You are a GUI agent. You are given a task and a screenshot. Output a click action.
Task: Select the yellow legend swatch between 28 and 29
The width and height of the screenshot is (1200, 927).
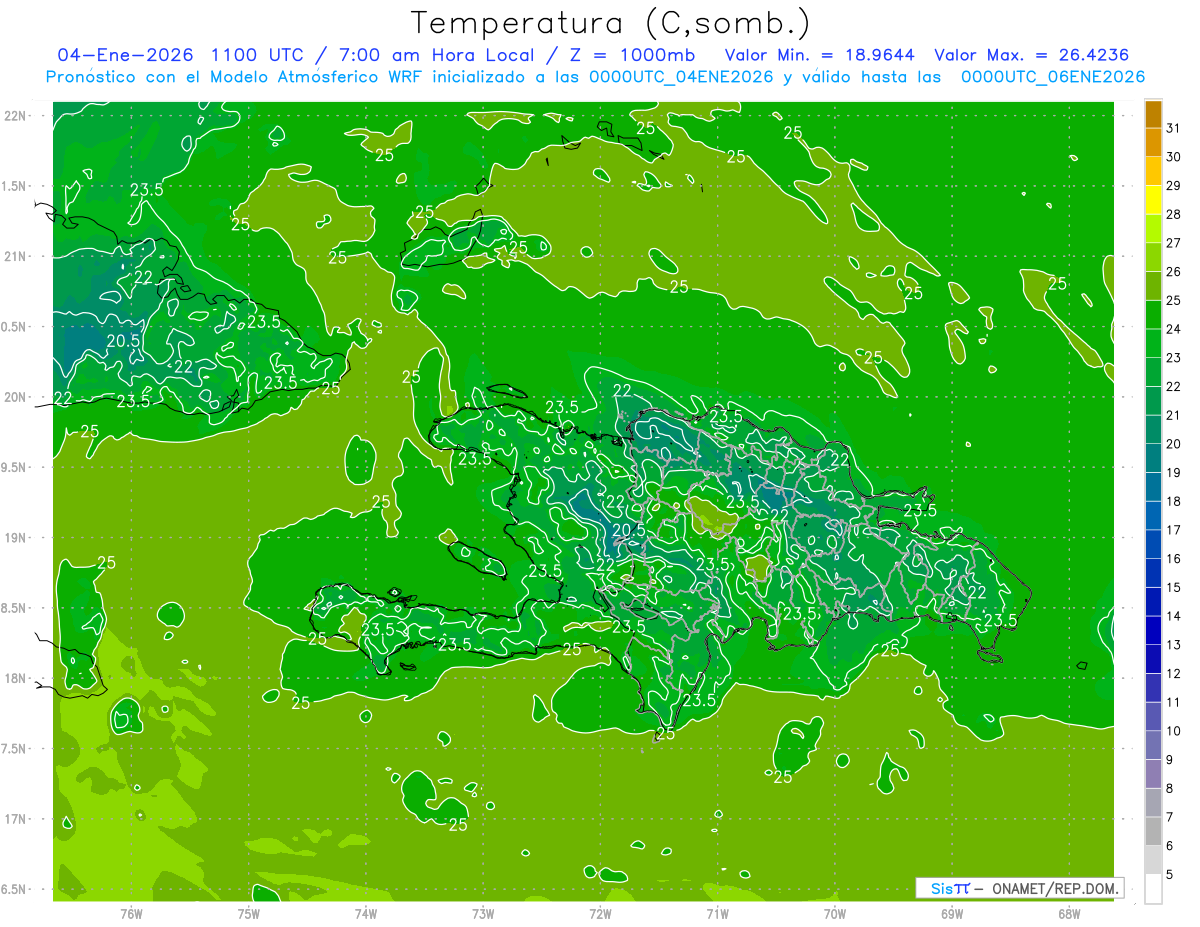coord(1153,200)
